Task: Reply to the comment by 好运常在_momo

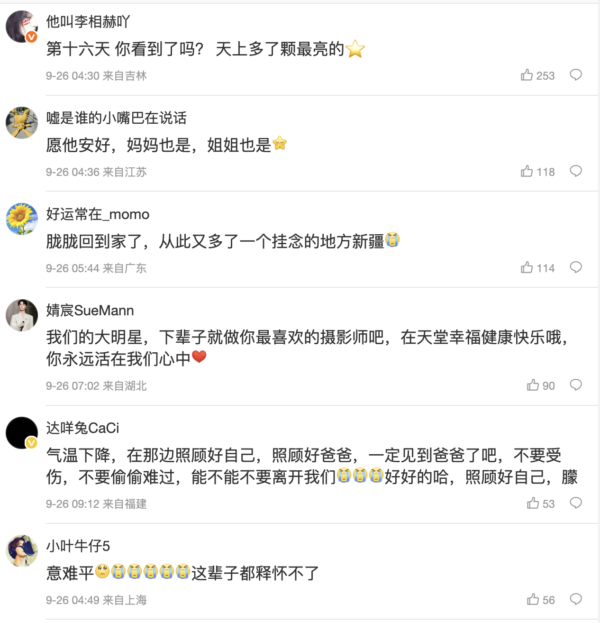Action: (576, 267)
